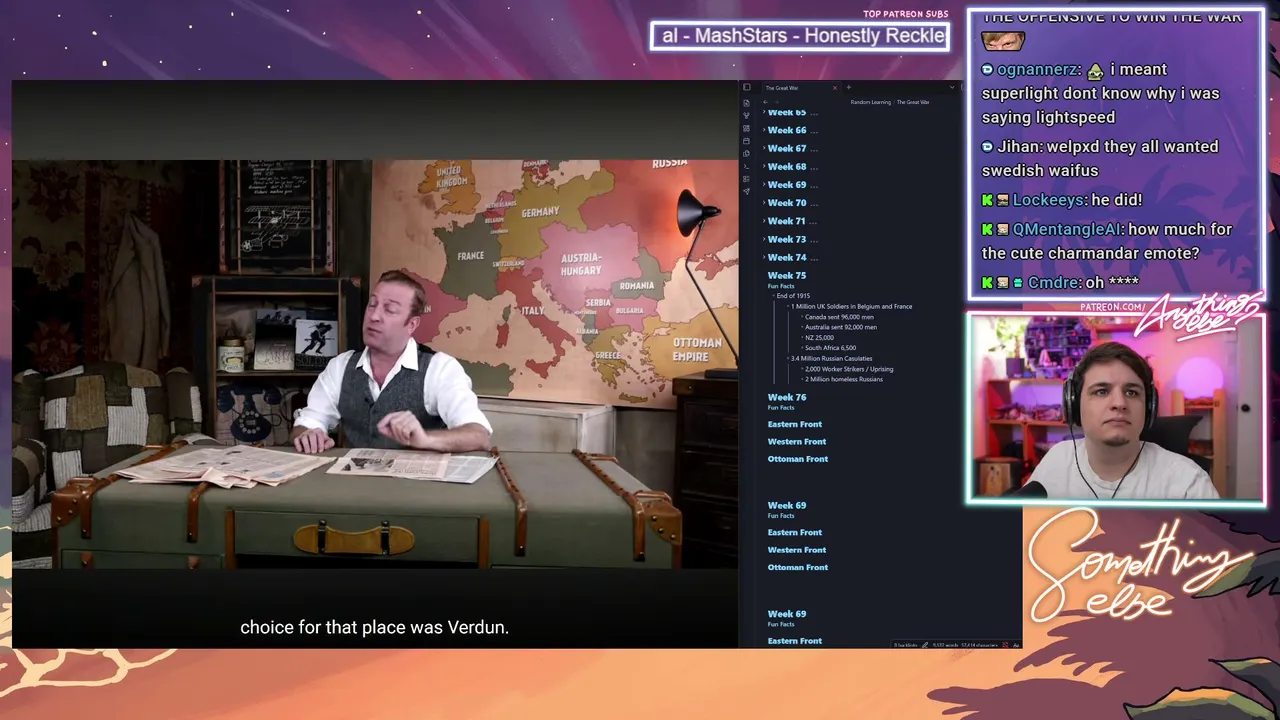
Task: Click the 'NZ 25,000' bullet
Action: [x=819, y=338]
